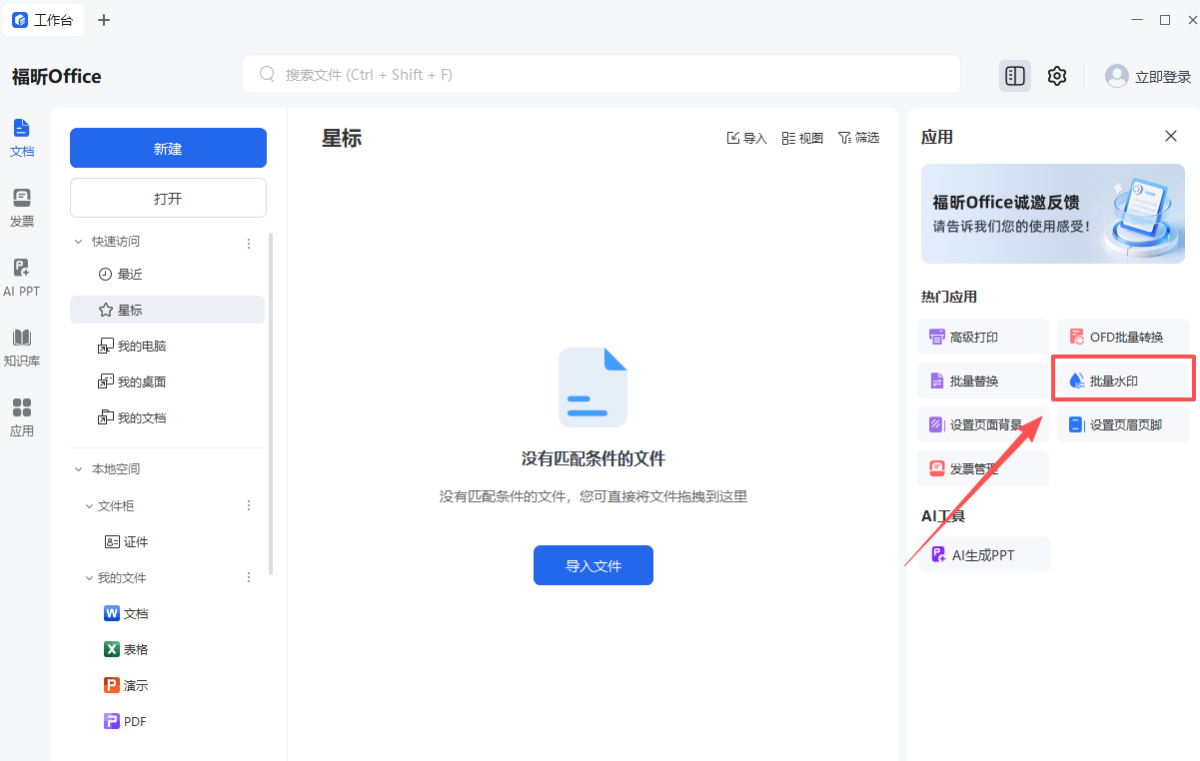The width and height of the screenshot is (1200, 761).
Task: Open settings gear icon
Action: (x=1057, y=76)
